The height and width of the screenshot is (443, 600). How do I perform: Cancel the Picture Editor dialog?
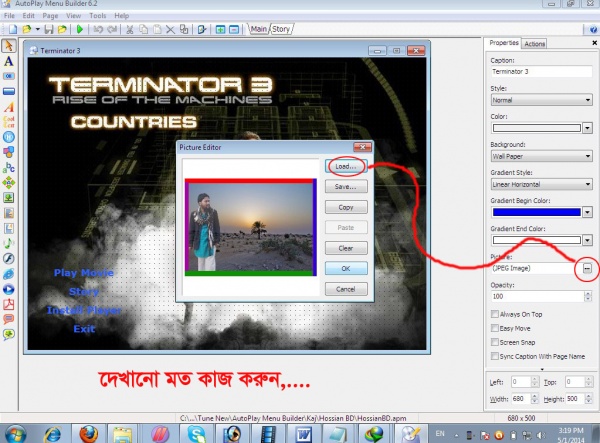pyautogui.click(x=346, y=289)
